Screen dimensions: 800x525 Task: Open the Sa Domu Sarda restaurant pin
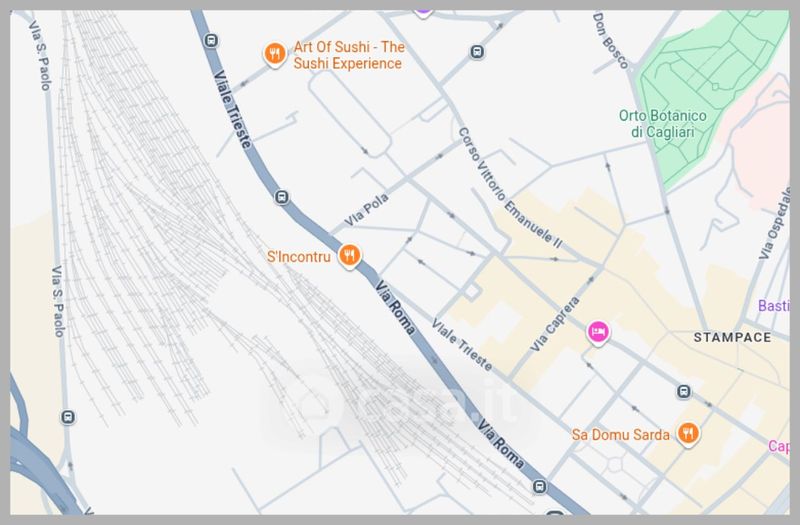click(688, 434)
